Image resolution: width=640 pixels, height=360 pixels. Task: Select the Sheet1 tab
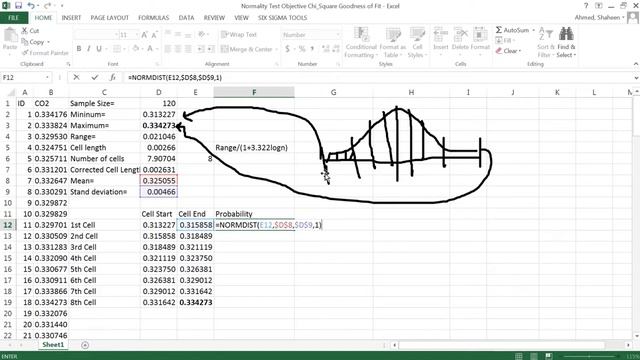[53, 345]
